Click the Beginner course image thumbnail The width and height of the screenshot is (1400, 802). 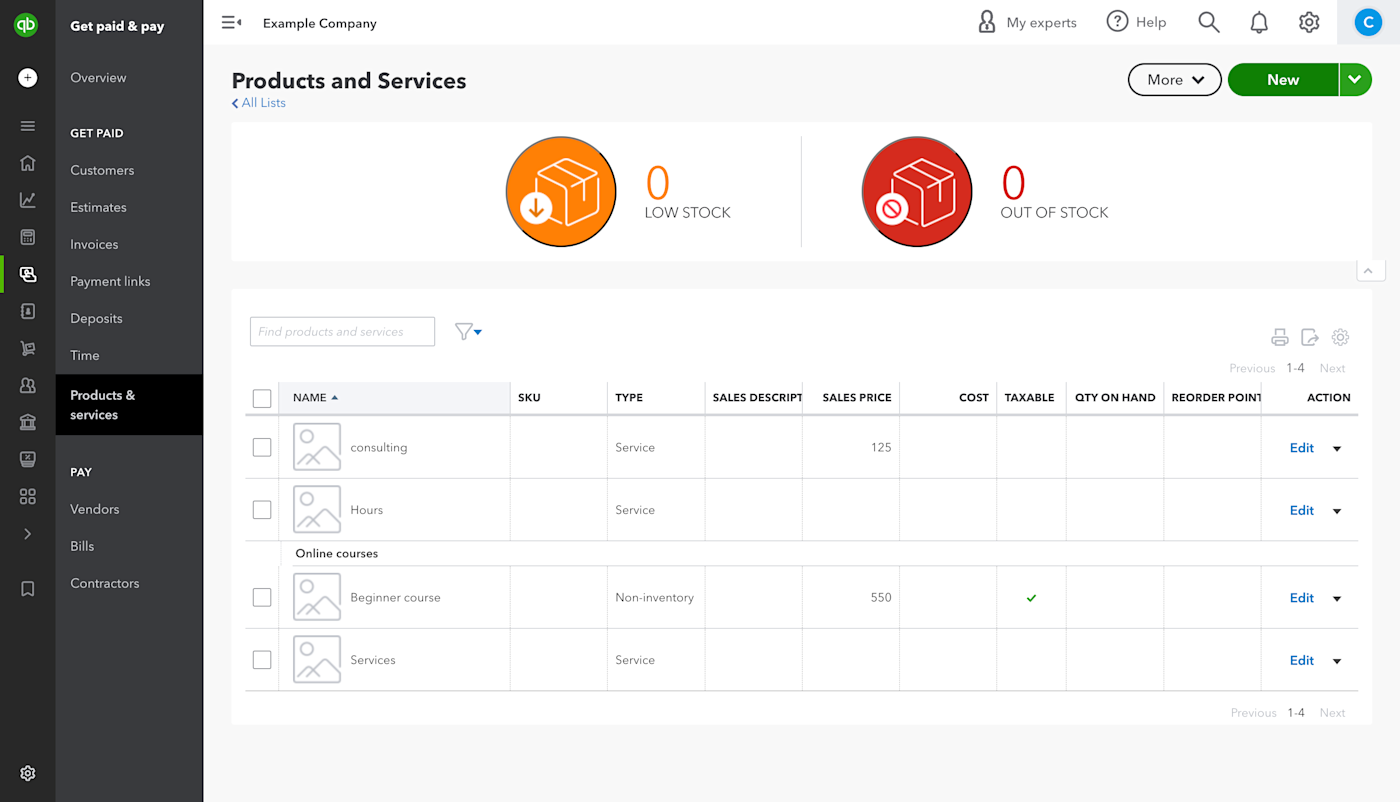point(317,597)
